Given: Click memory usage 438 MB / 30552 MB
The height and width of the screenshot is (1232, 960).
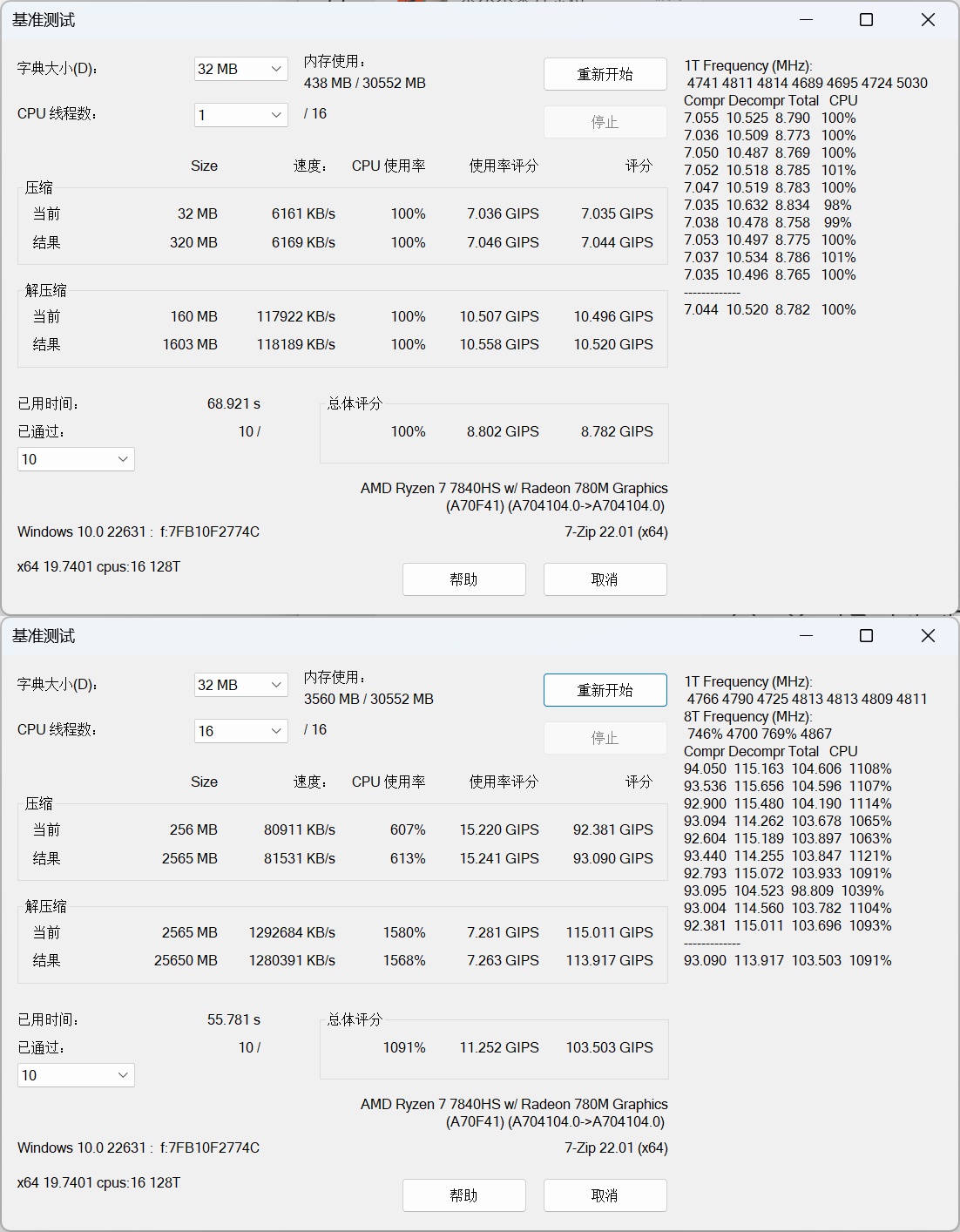Looking at the screenshot, I should click(365, 83).
